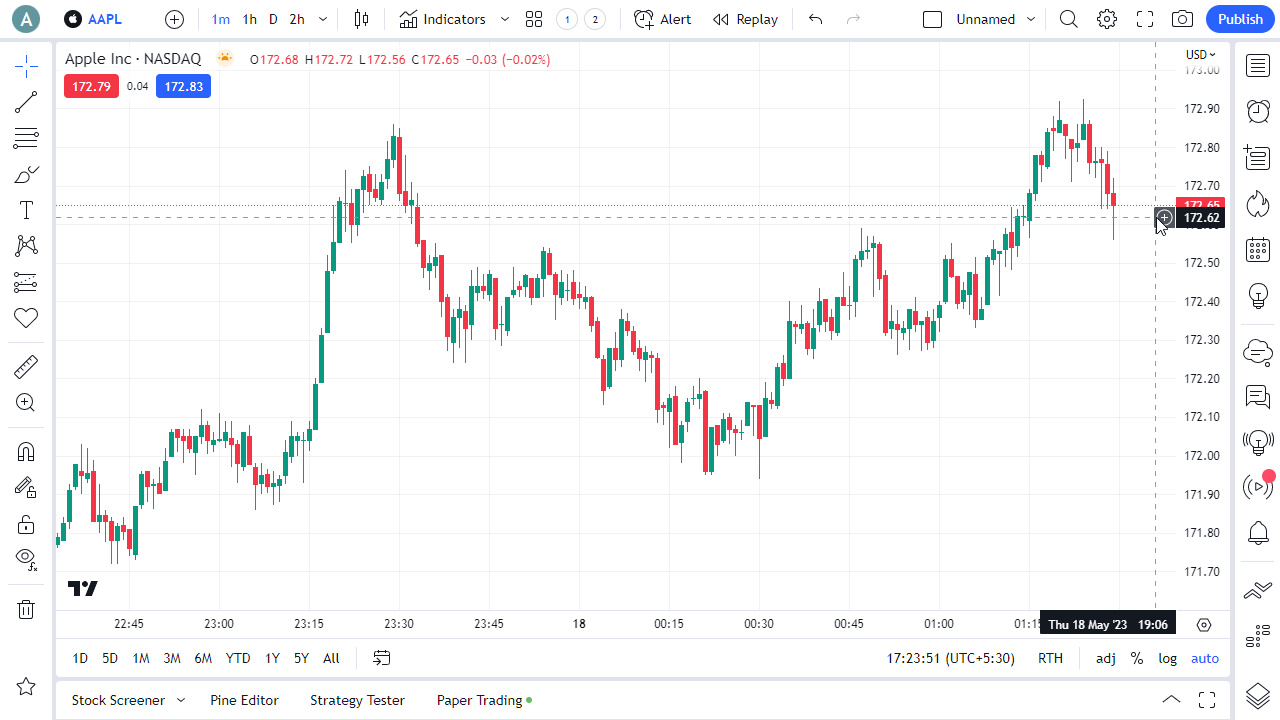Select the trend line drawing tool
This screenshot has width=1280, height=720.
[x=26, y=102]
